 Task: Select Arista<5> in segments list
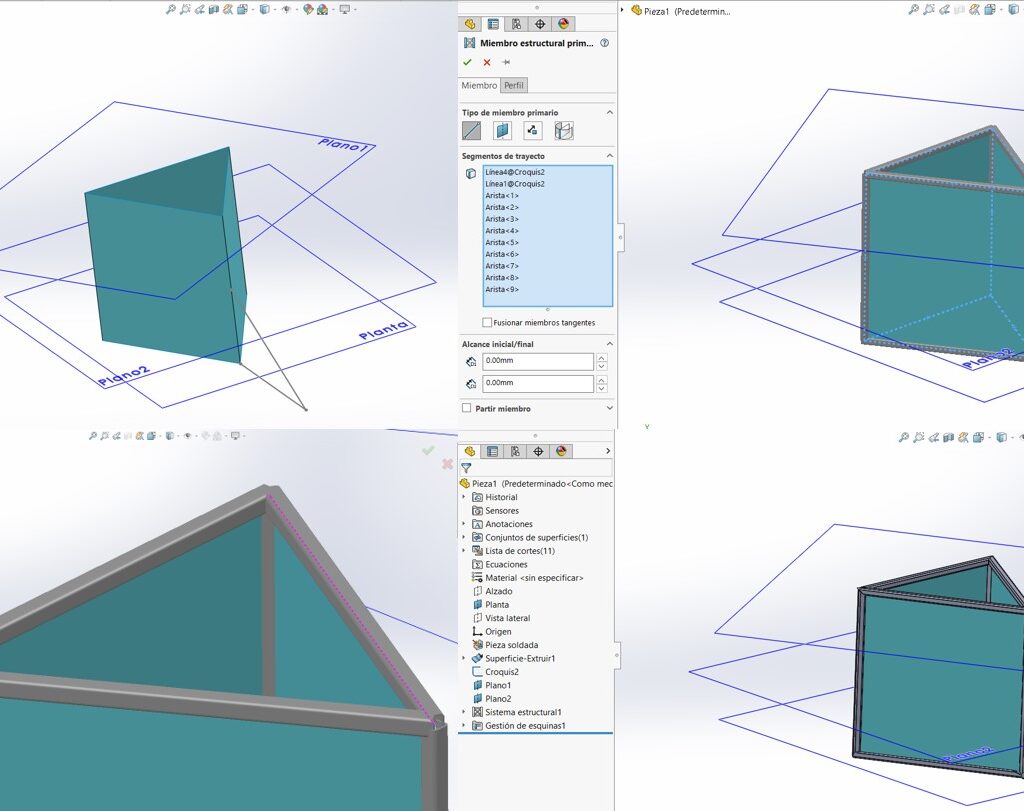point(502,242)
